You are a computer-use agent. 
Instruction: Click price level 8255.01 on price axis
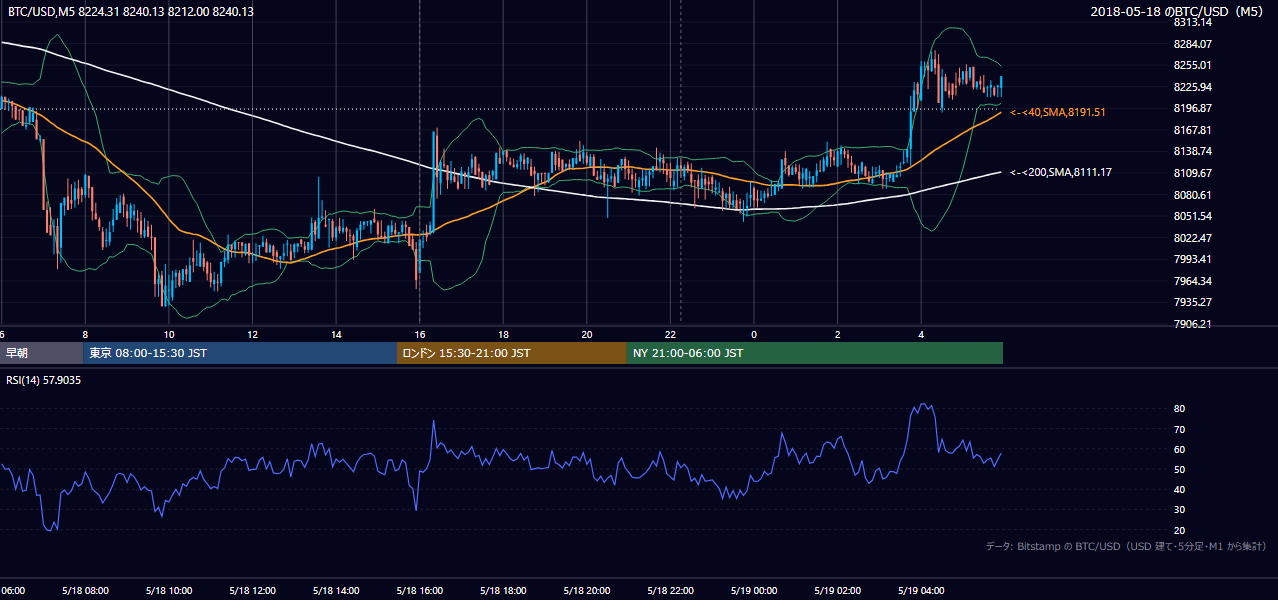pyautogui.click(x=1192, y=65)
